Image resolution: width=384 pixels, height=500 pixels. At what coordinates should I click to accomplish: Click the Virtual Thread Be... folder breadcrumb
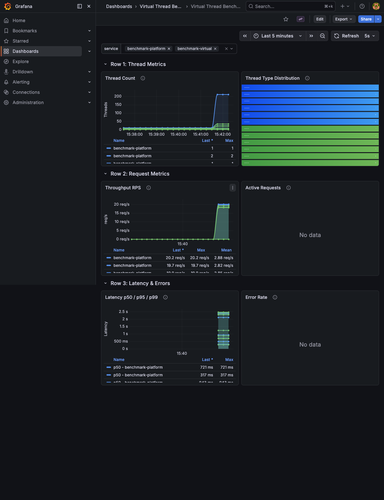160,6
